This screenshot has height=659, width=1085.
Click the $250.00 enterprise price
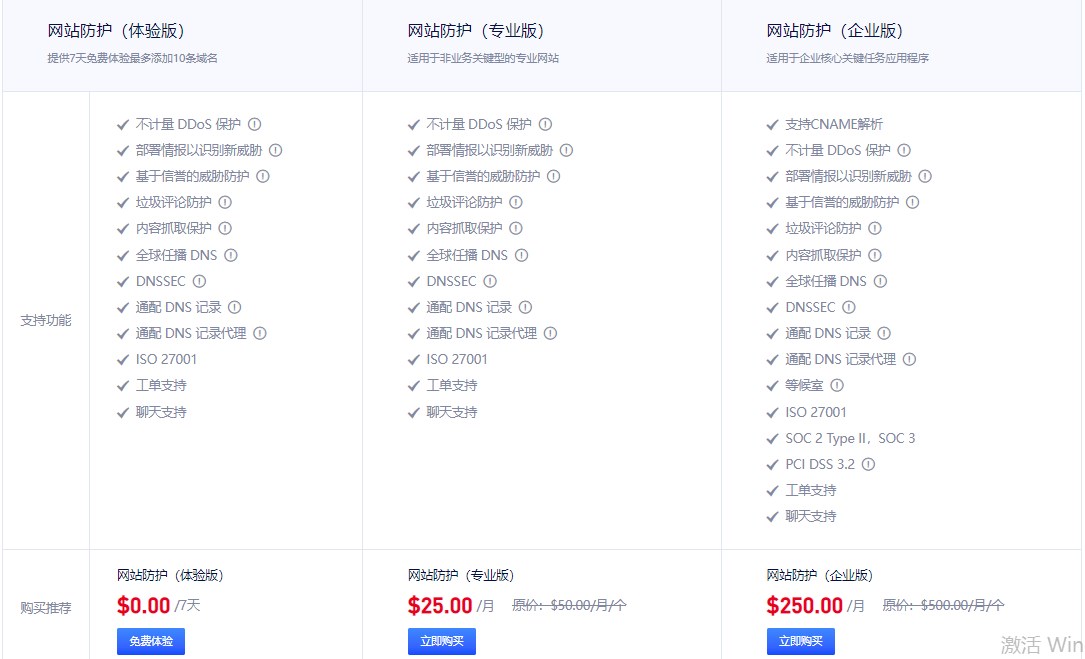pyautogui.click(x=804, y=605)
